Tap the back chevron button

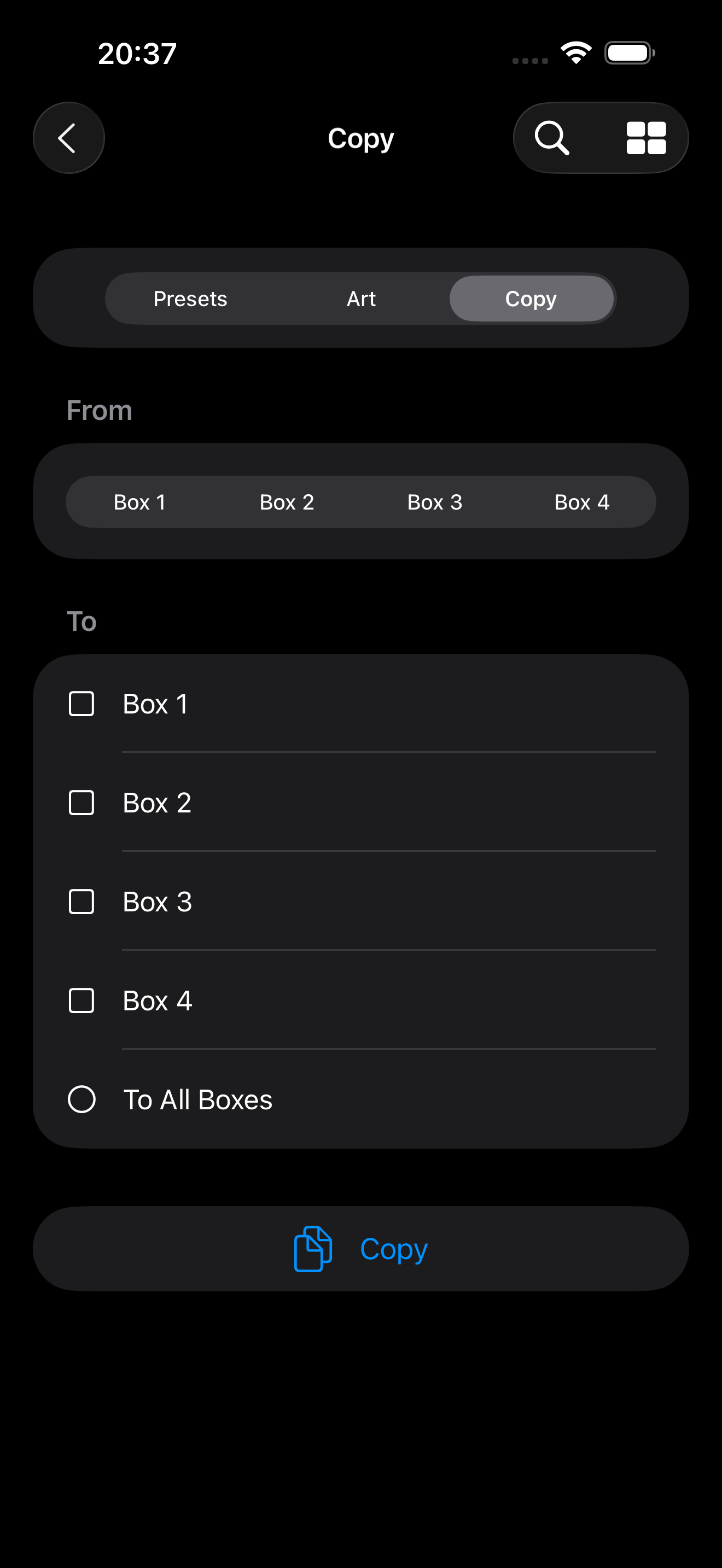[x=68, y=138]
